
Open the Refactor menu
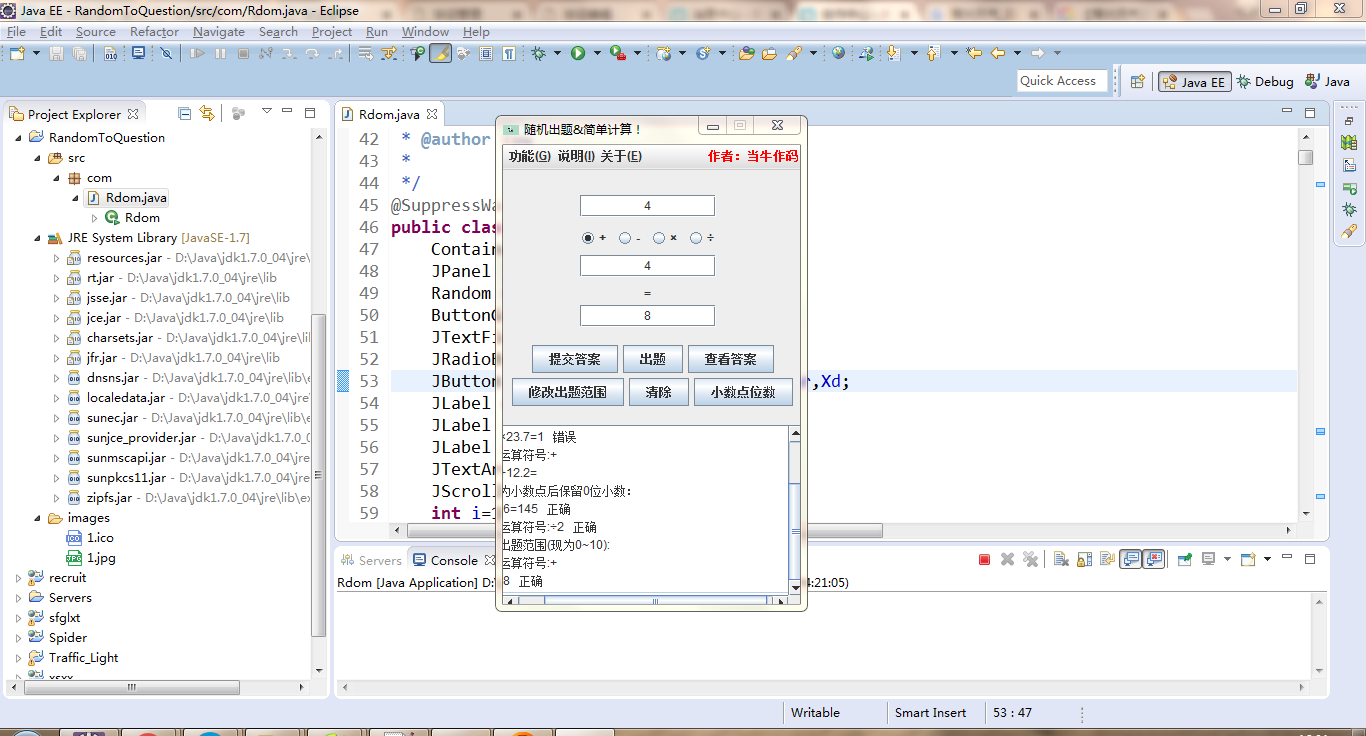(x=154, y=31)
